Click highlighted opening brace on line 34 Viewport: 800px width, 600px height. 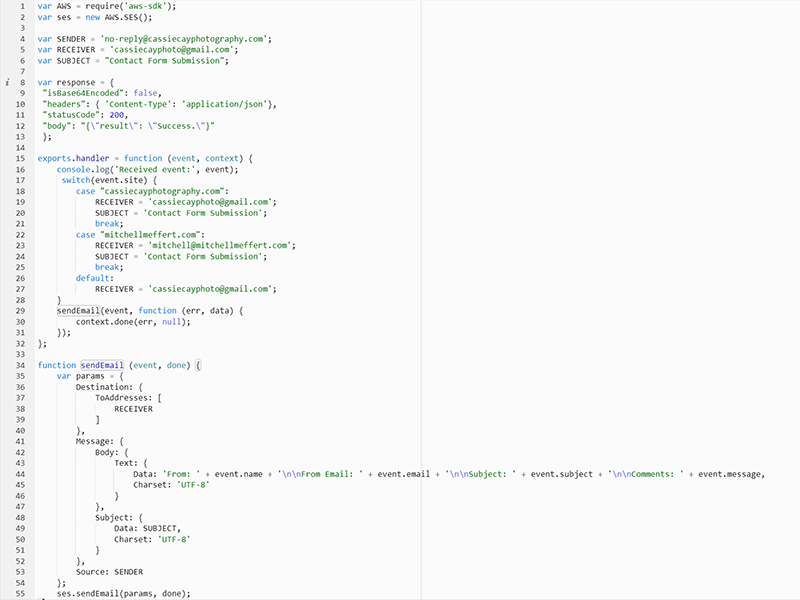[x=198, y=365]
